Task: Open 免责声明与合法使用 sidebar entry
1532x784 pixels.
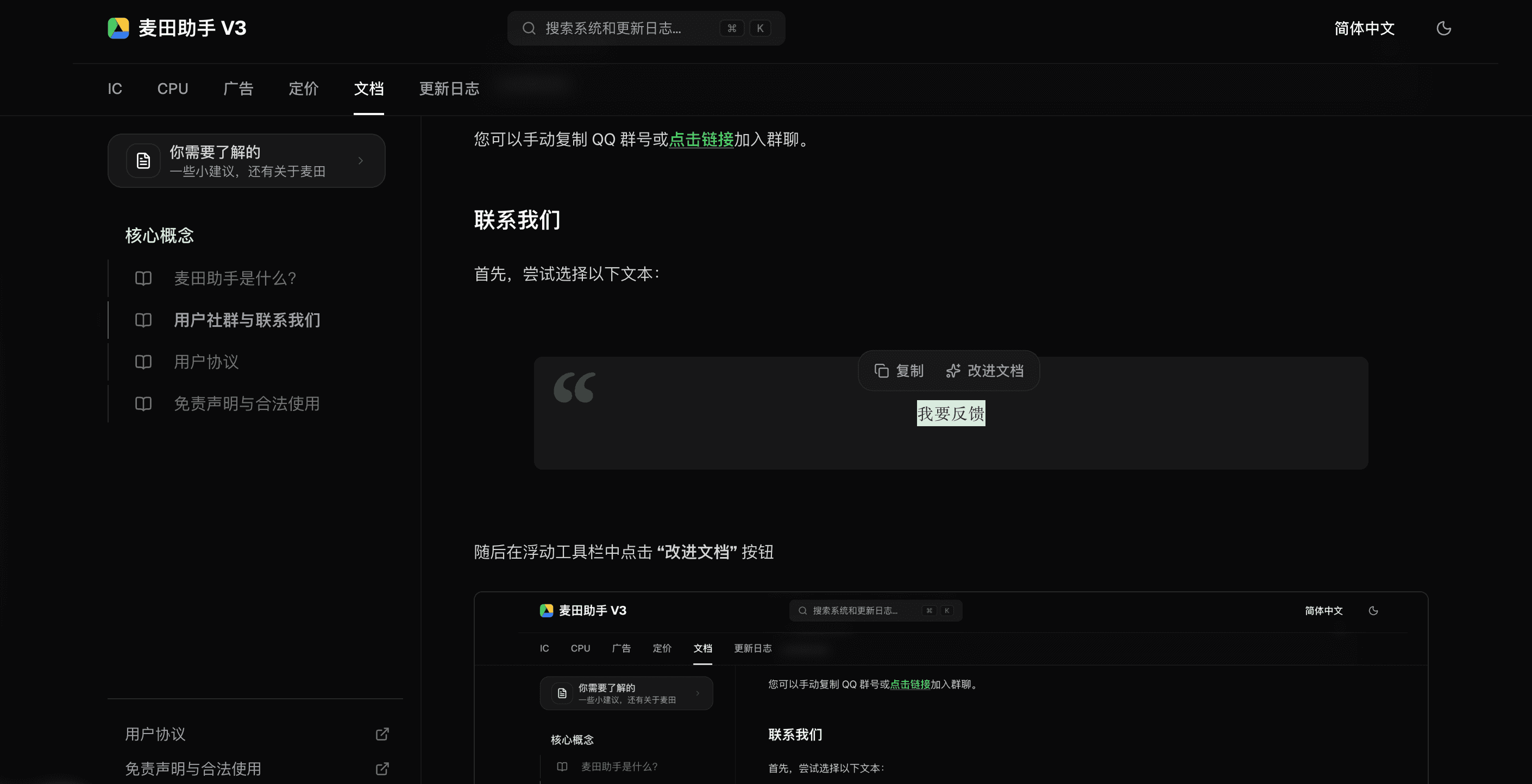Action: point(246,403)
